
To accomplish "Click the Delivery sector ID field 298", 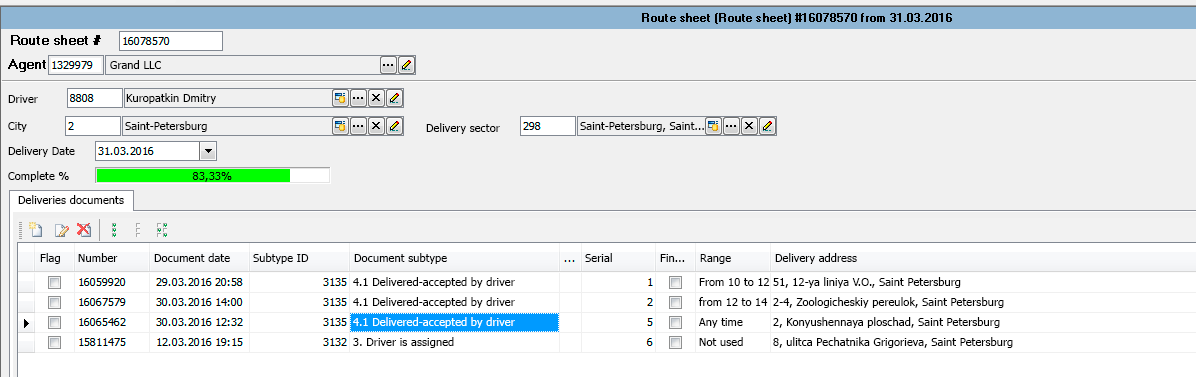I will point(547,126).
